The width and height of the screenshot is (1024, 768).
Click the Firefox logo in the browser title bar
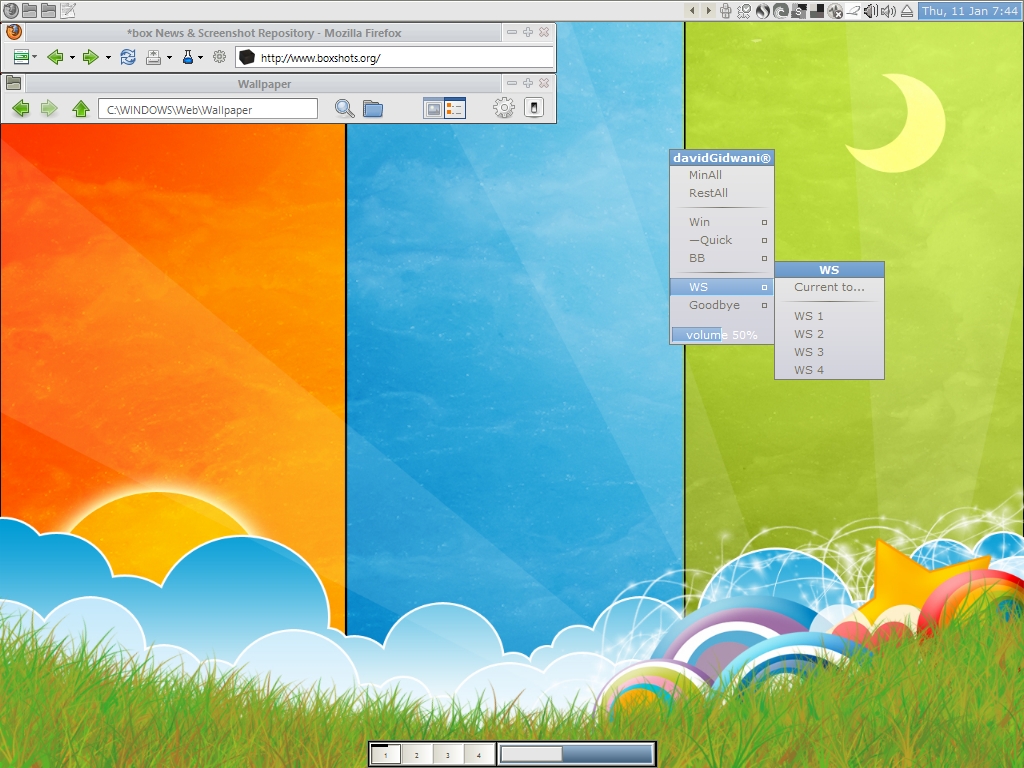click(x=14, y=32)
